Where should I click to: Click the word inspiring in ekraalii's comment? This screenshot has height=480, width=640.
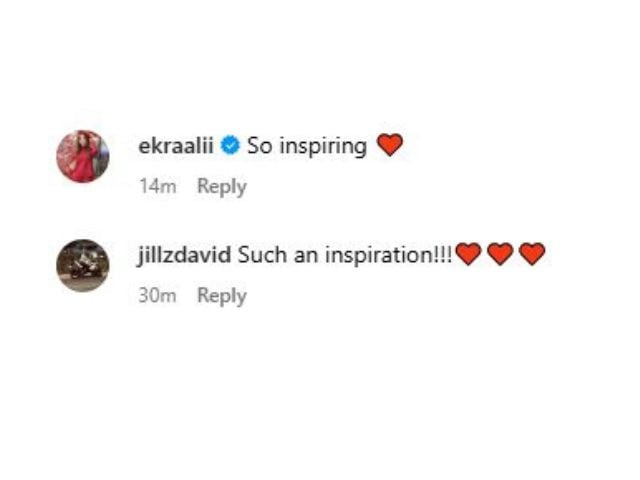(x=323, y=147)
